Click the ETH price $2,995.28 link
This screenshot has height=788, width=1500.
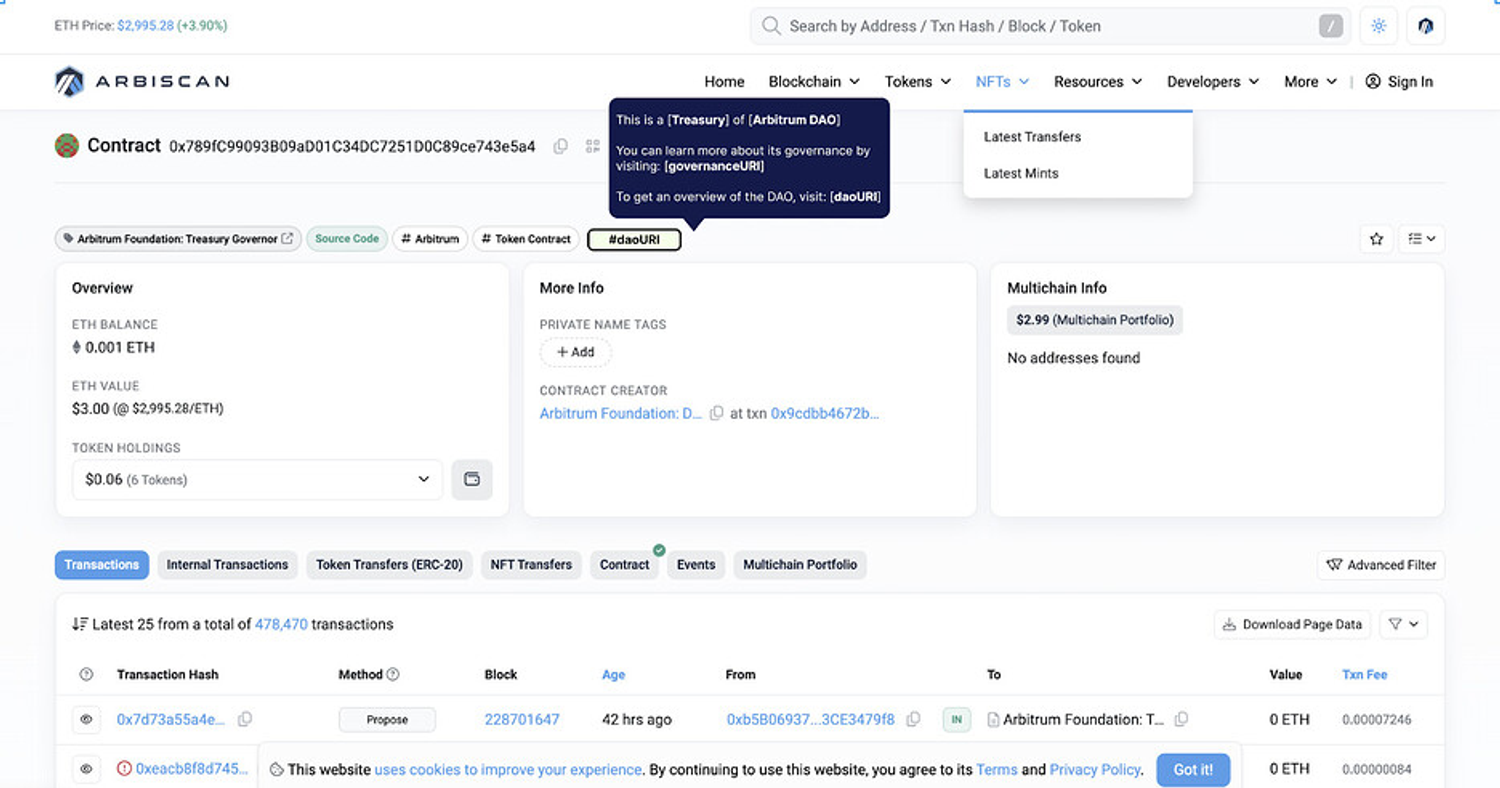[x=145, y=26]
